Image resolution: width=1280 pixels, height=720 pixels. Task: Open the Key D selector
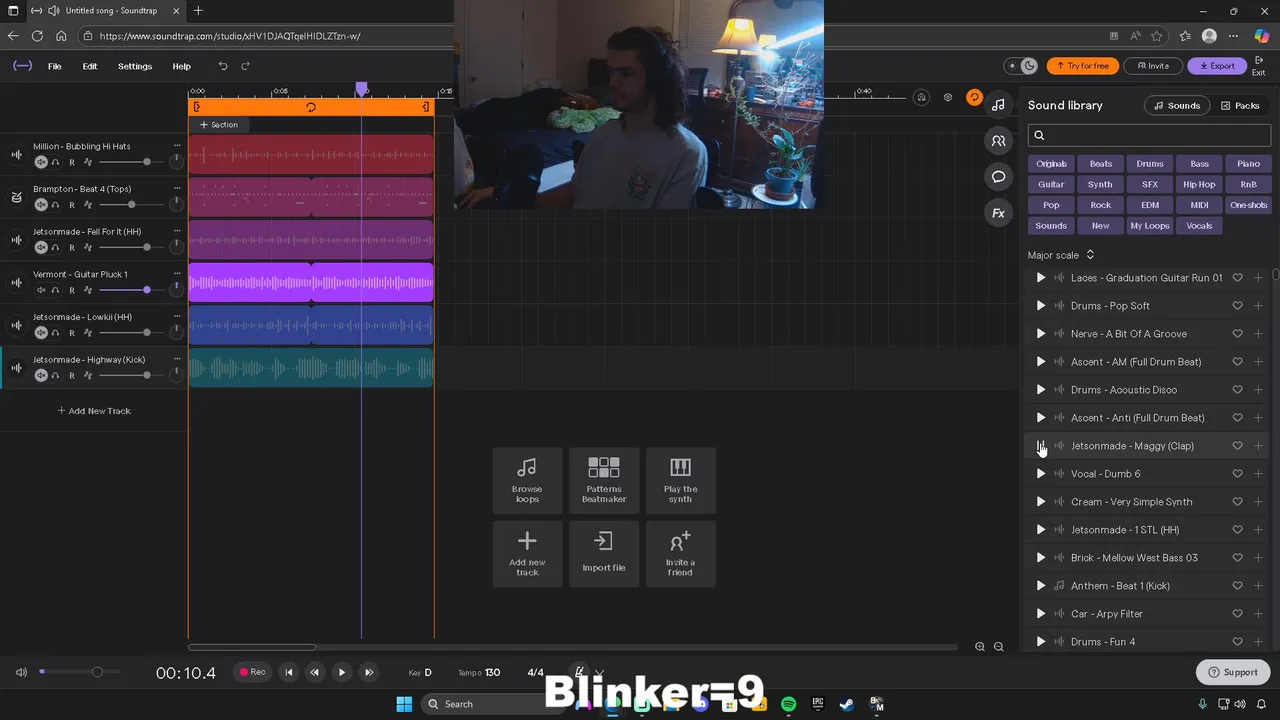click(x=420, y=673)
